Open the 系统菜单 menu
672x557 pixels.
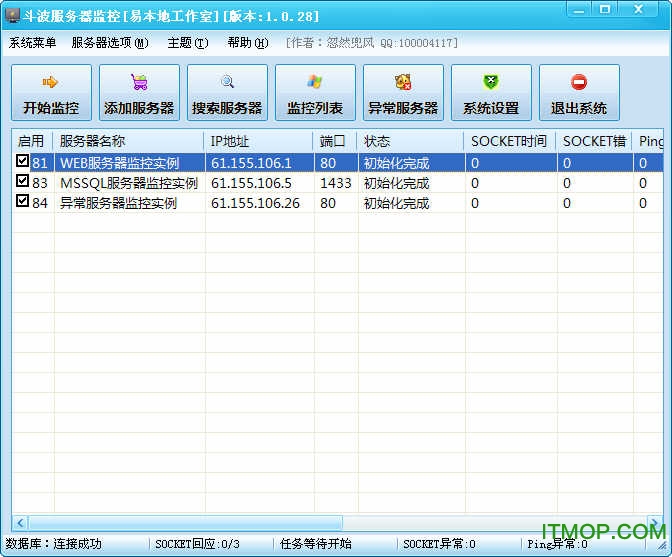pyautogui.click(x=32, y=43)
